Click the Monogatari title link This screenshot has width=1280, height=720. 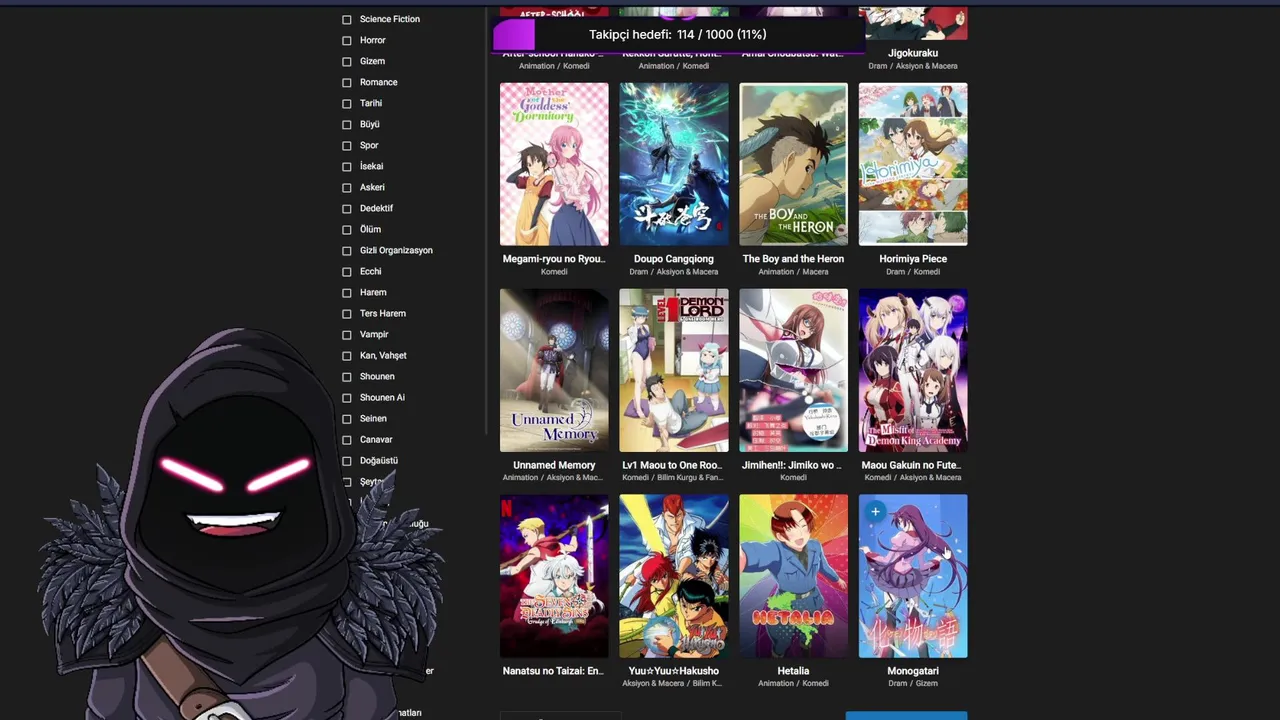pos(913,671)
